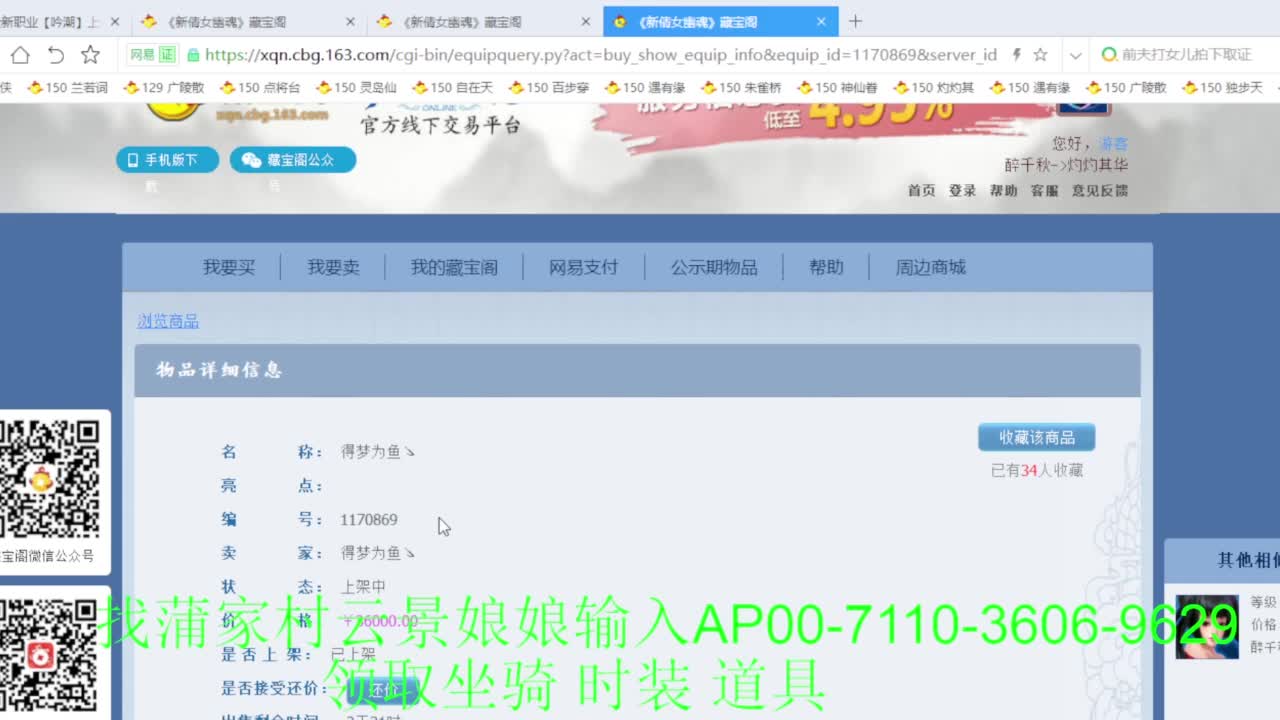Viewport: 1280px width, 720px height.
Task: Click the lightning speed-mode icon in the address bar
Action: coord(1017,55)
